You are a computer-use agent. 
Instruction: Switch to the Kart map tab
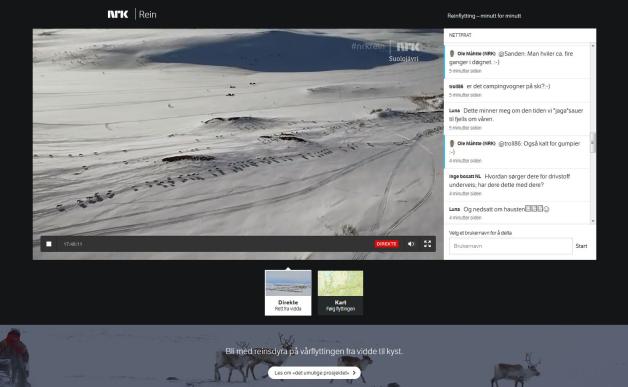click(340, 293)
